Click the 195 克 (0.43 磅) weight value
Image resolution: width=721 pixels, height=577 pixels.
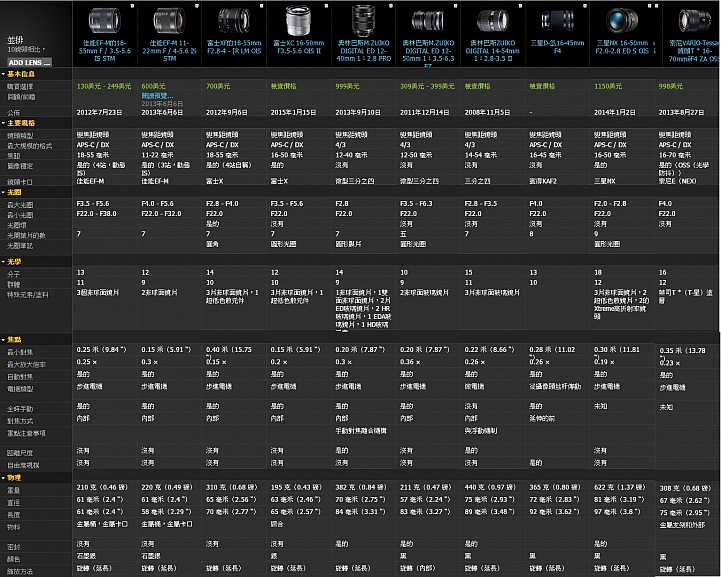296,487
